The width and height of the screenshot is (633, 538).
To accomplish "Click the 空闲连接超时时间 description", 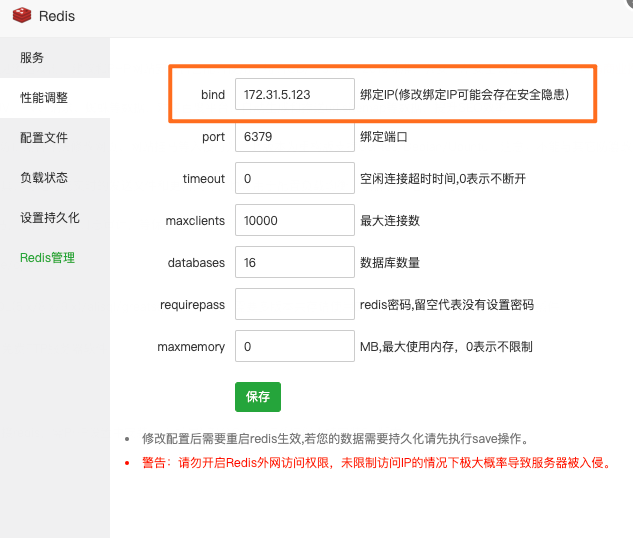I will pos(443,178).
